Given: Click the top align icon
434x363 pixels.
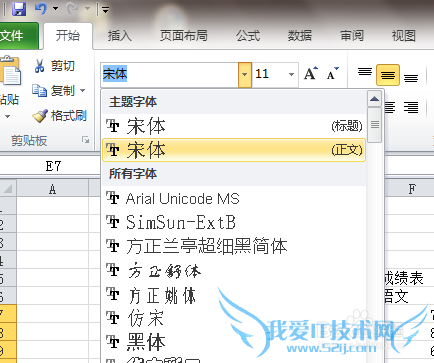Looking at the screenshot, I should (365, 71).
